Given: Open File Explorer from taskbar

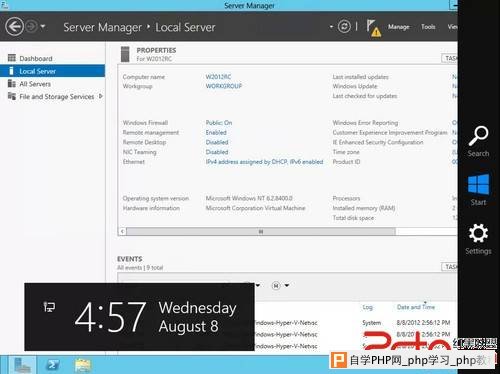Looking at the screenshot, I should coord(82,365).
